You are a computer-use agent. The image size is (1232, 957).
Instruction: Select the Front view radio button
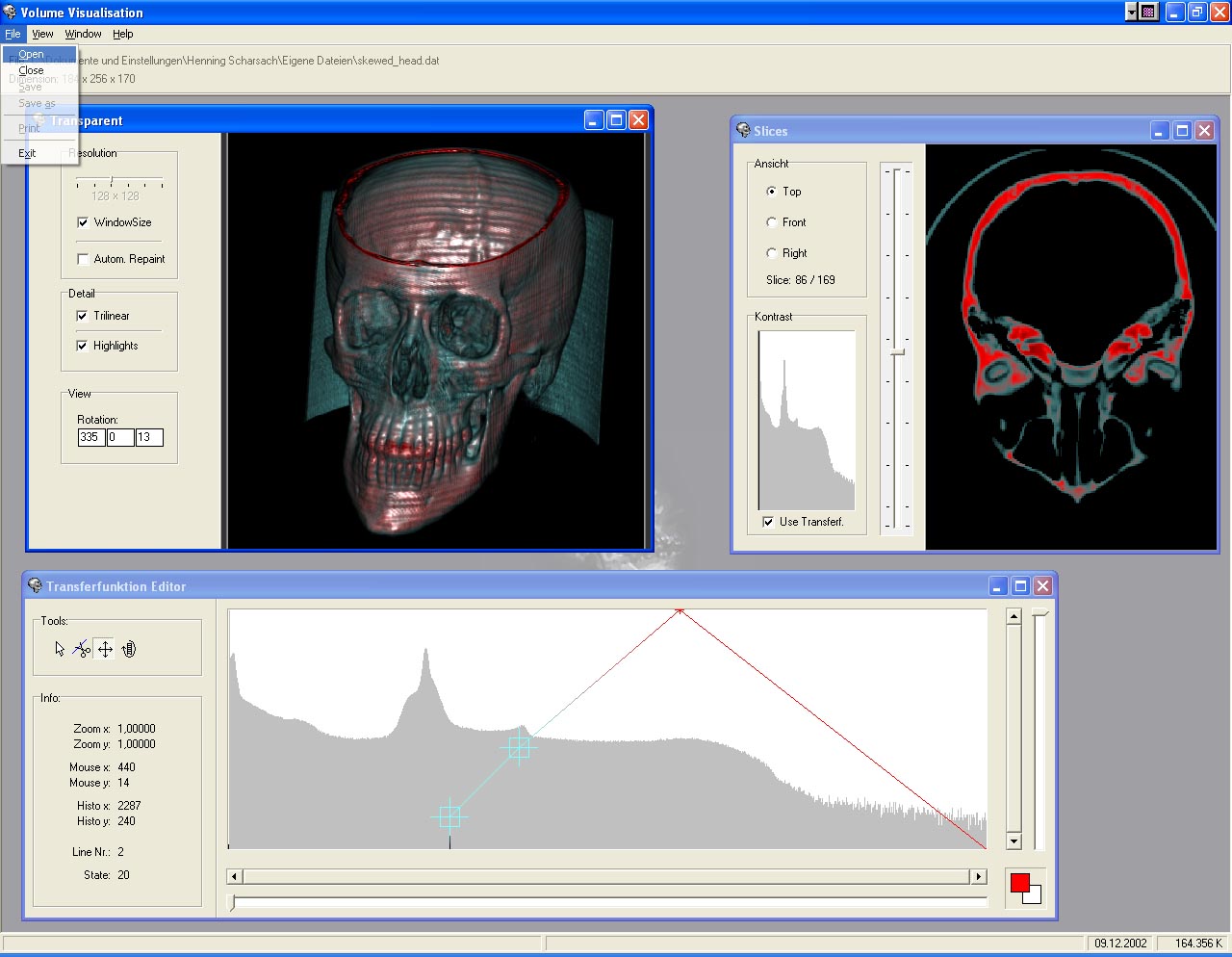click(x=771, y=222)
